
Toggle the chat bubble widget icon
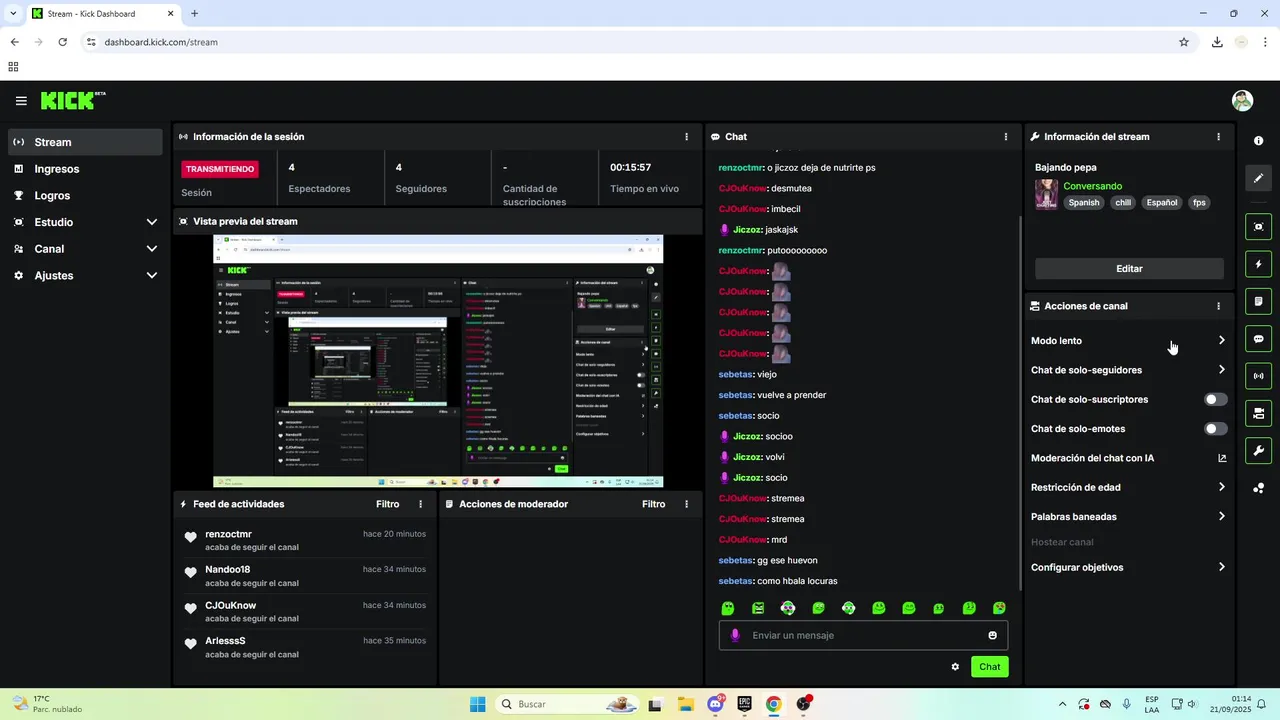[x=1258, y=339]
